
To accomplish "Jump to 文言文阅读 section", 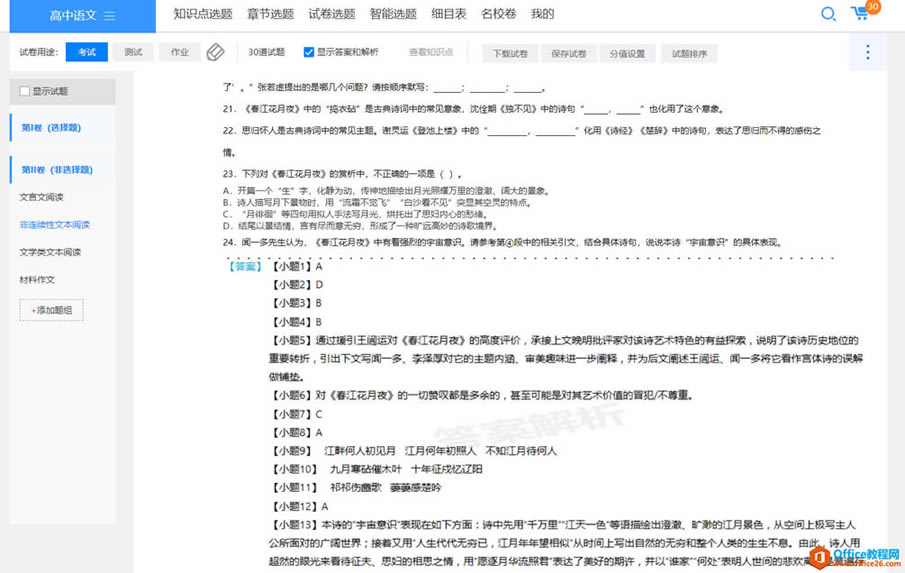I will pos(41,197).
